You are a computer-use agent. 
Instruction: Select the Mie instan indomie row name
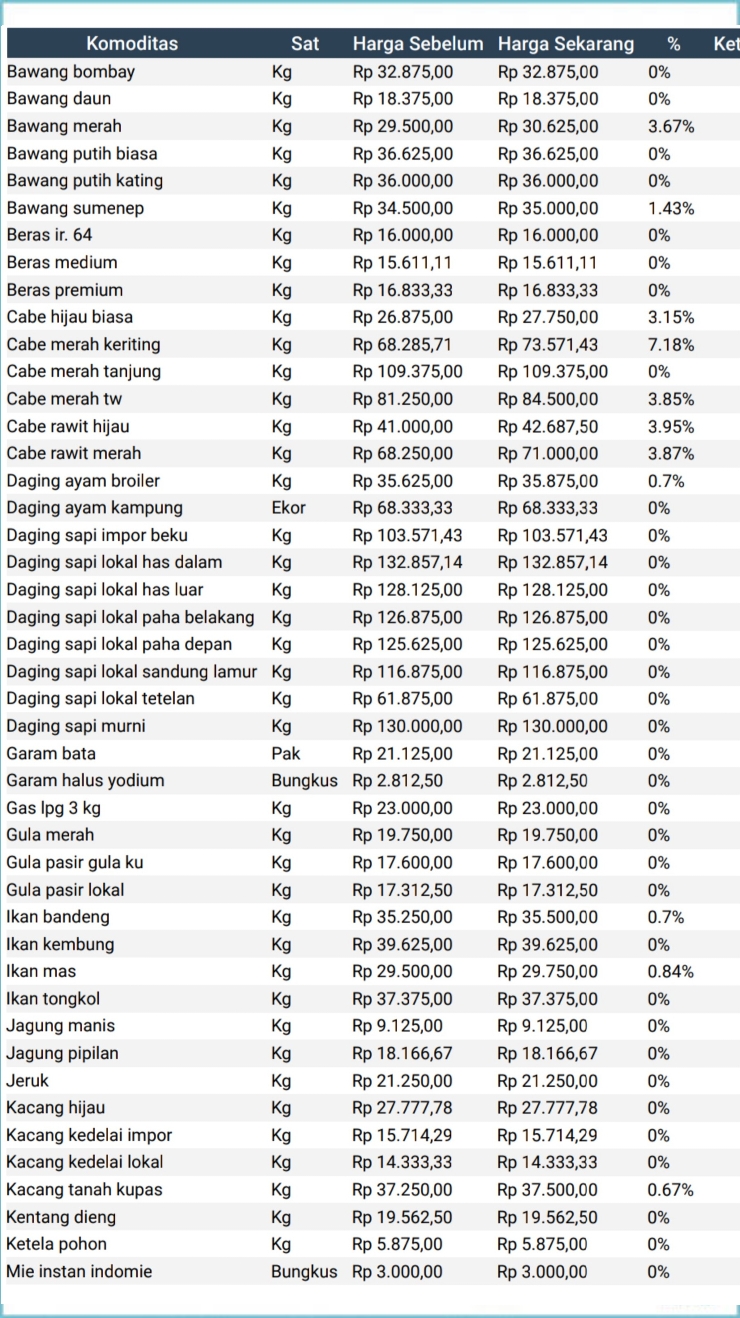[79, 1272]
